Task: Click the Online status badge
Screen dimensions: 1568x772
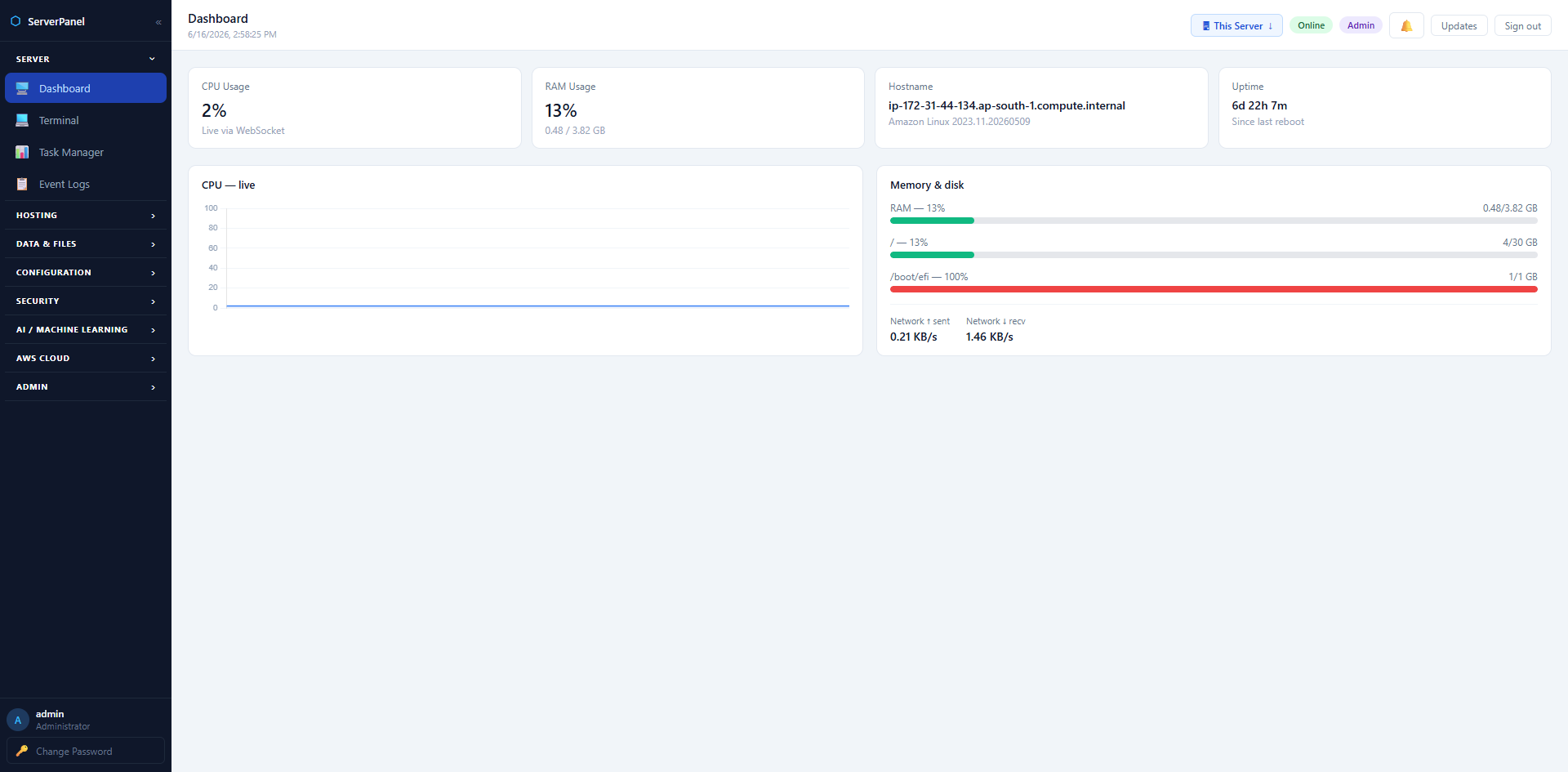Action: (1311, 25)
